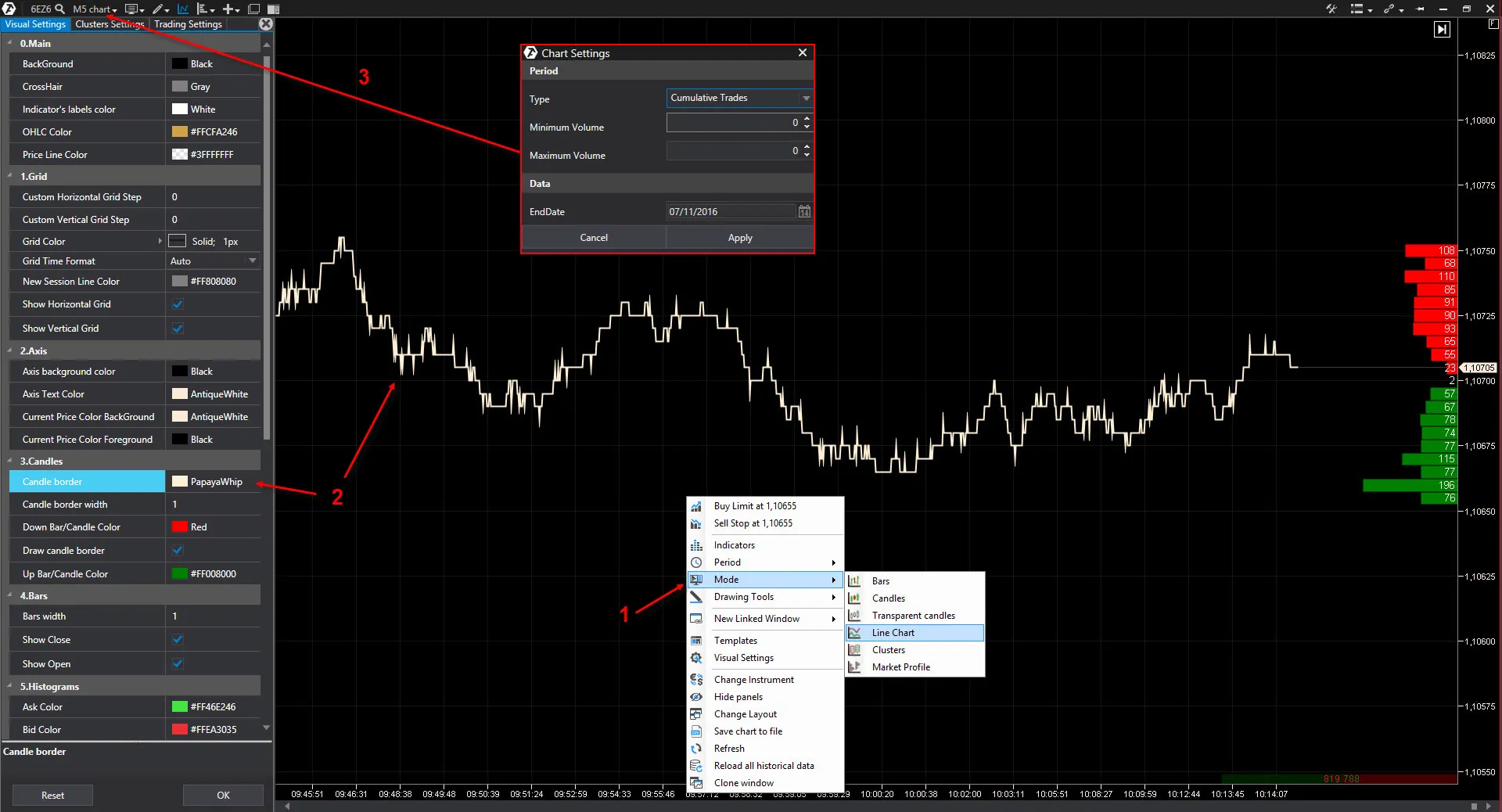Click the Maximum Volume input field
This screenshot has height=812, width=1502.
(734, 151)
